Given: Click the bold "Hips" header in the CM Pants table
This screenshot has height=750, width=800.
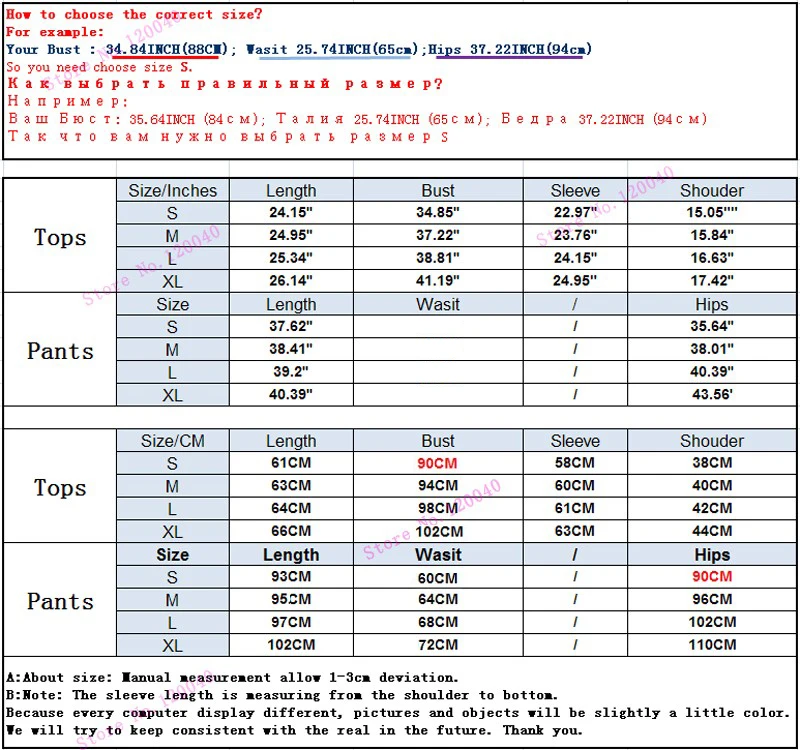Looking at the screenshot, I should click(712, 555).
